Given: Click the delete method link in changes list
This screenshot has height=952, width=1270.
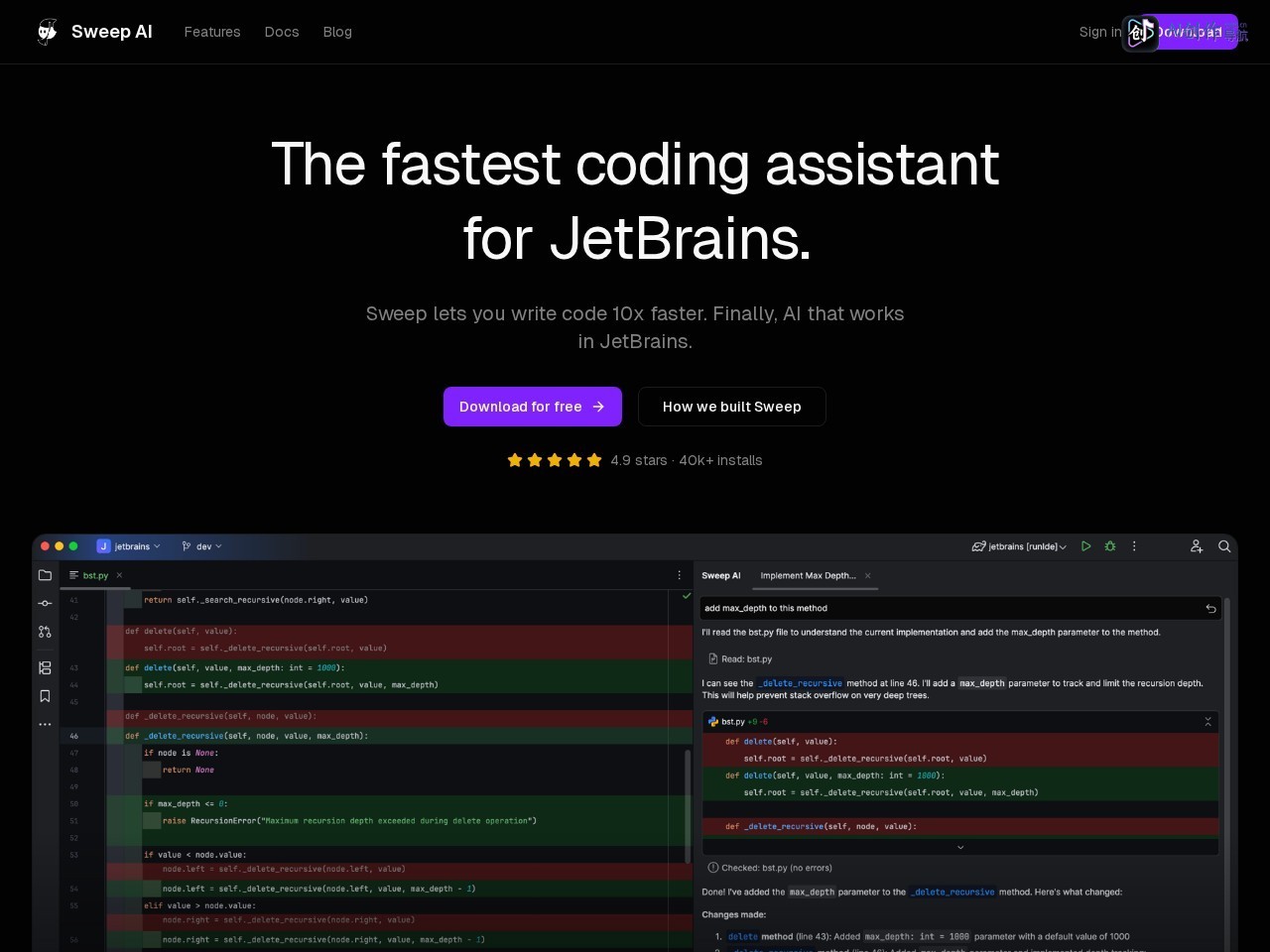Looking at the screenshot, I should point(743,936).
